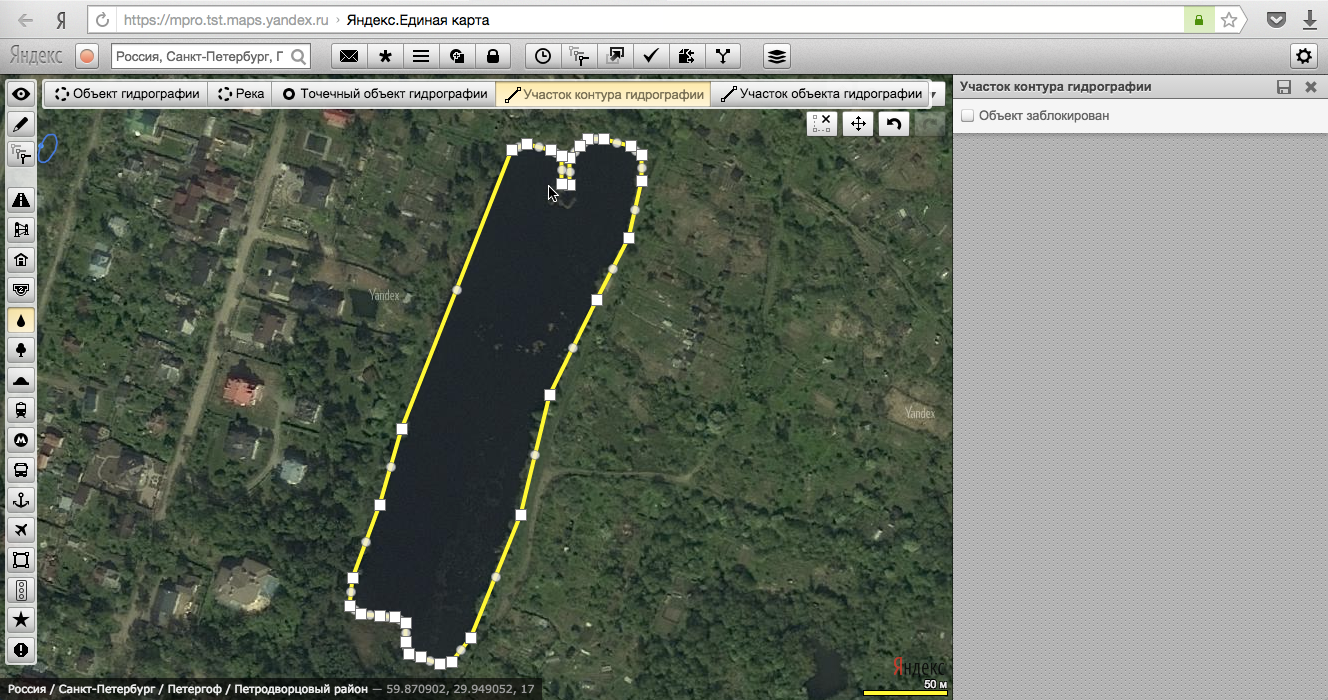This screenshot has height=700, width=1328.
Task: Open the clock history toolbar icon
Action: point(543,56)
